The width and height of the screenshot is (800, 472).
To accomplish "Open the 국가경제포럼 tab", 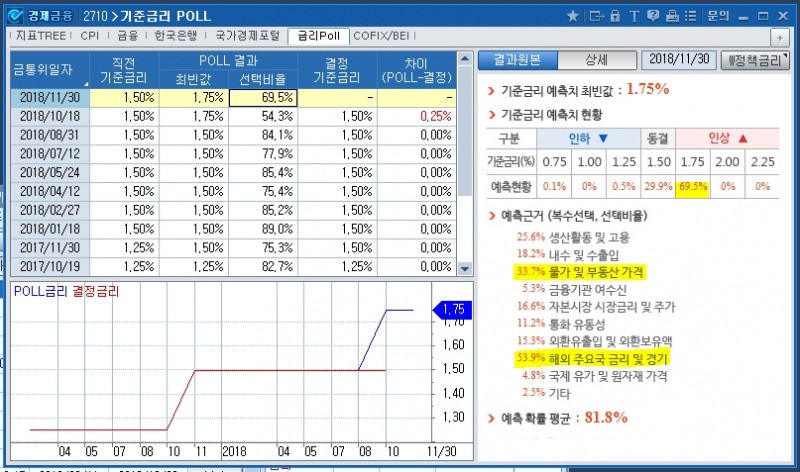I will [247, 36].
